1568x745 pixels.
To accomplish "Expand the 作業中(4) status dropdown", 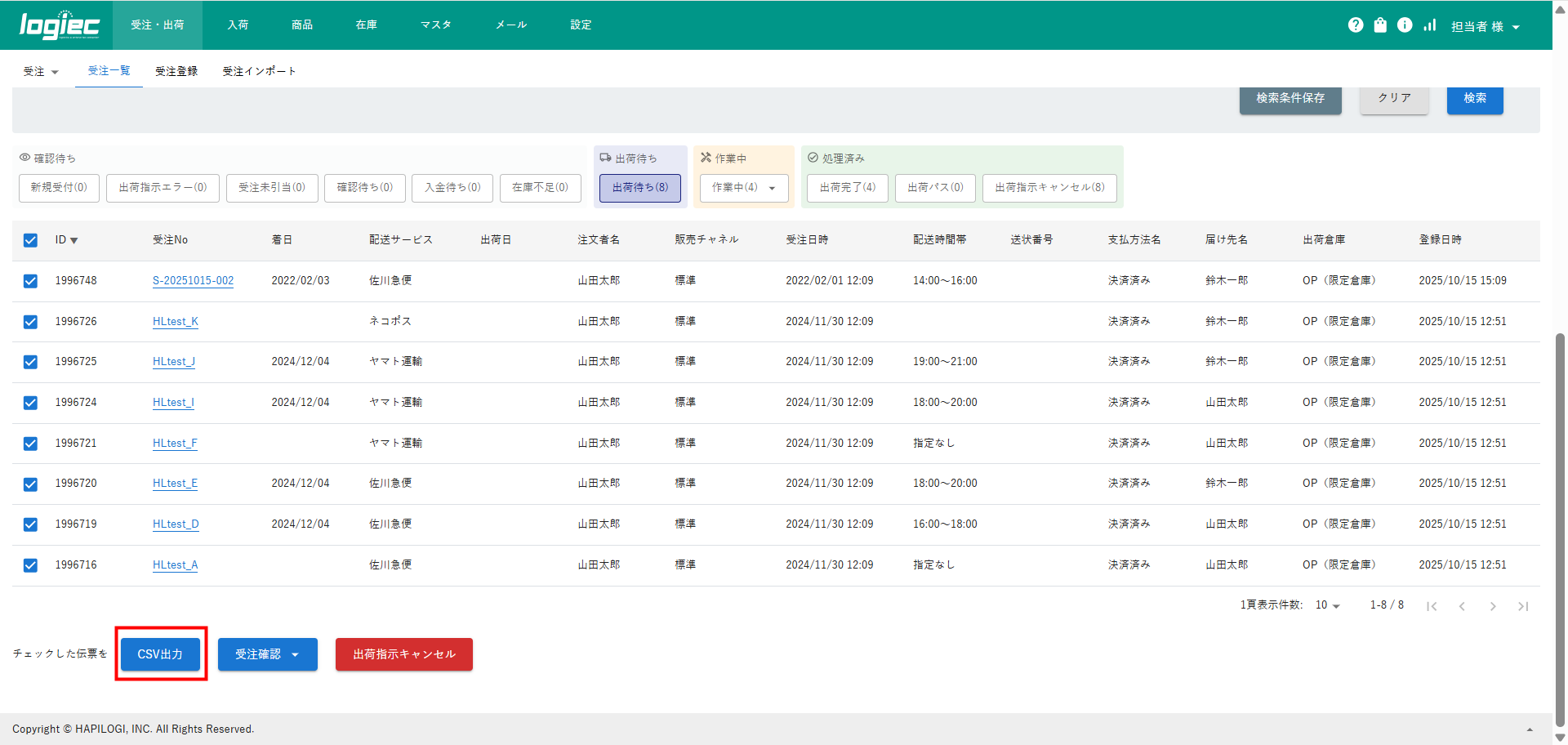I will pos(743,188).
